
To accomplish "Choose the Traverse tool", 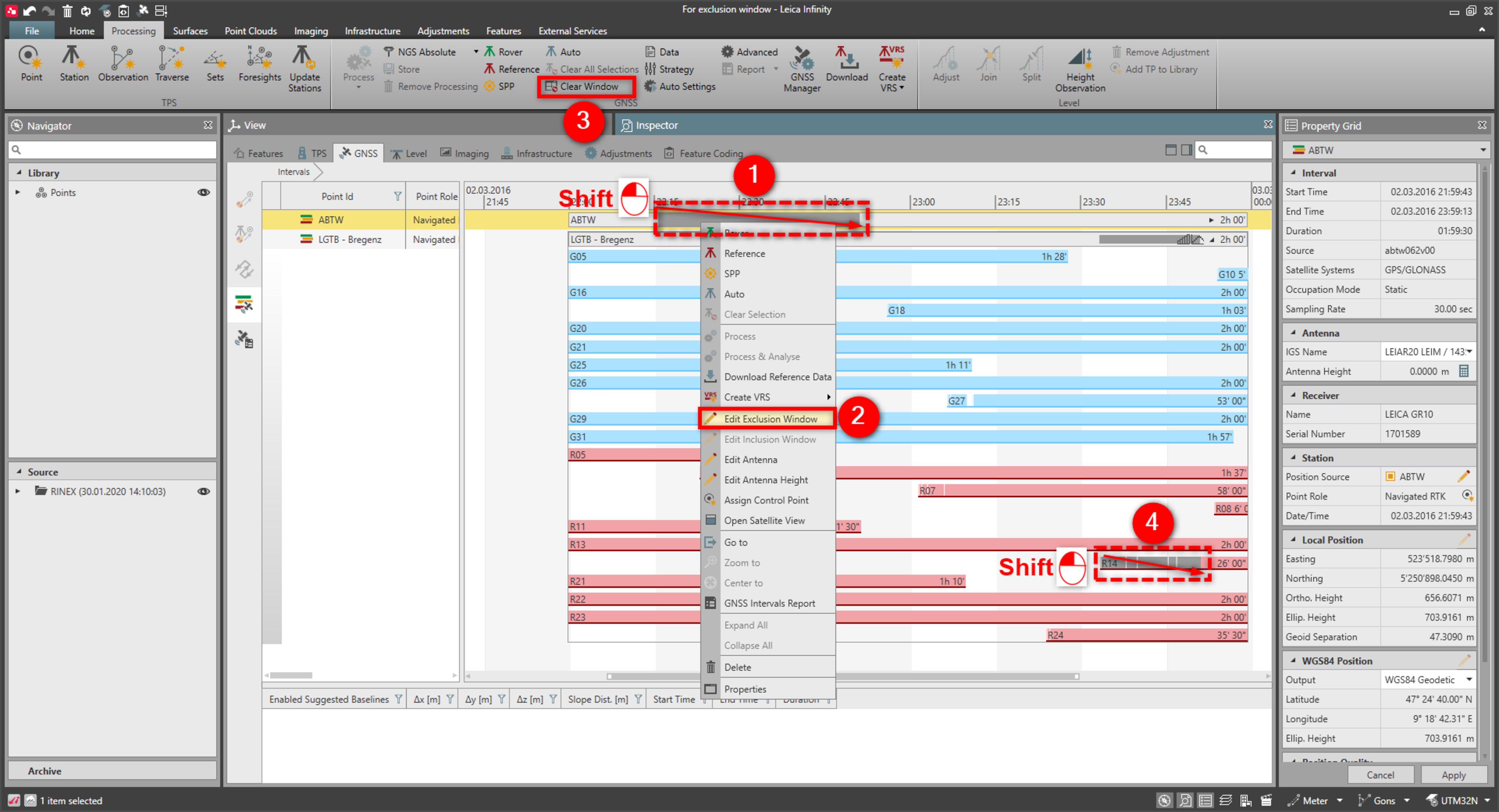I will click(x=172, y=64).
